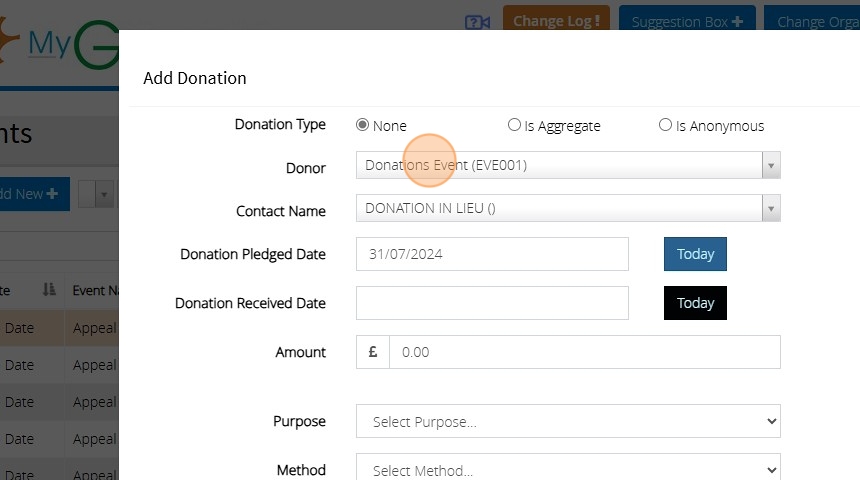Open the Donor dropdown list
This screenshot has height=480, width=860.
[x=567, y=165]
